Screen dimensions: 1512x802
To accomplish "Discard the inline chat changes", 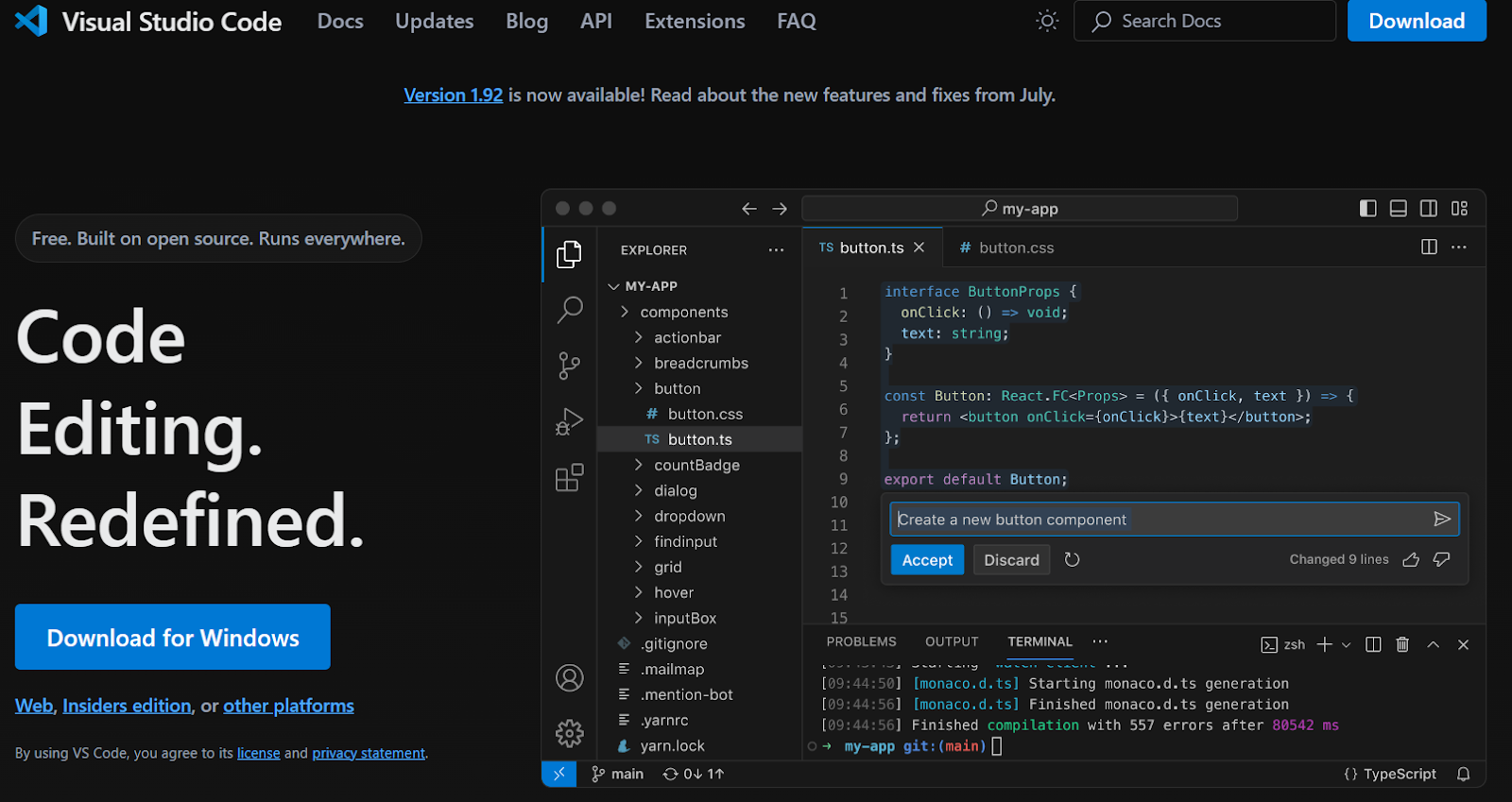I will 1011,560.
